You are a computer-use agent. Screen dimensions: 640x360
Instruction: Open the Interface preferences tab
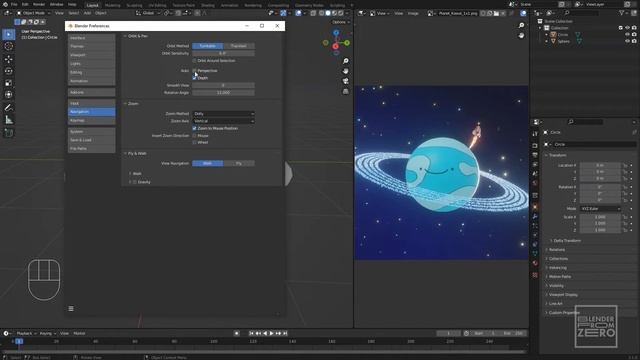point(91,38)
